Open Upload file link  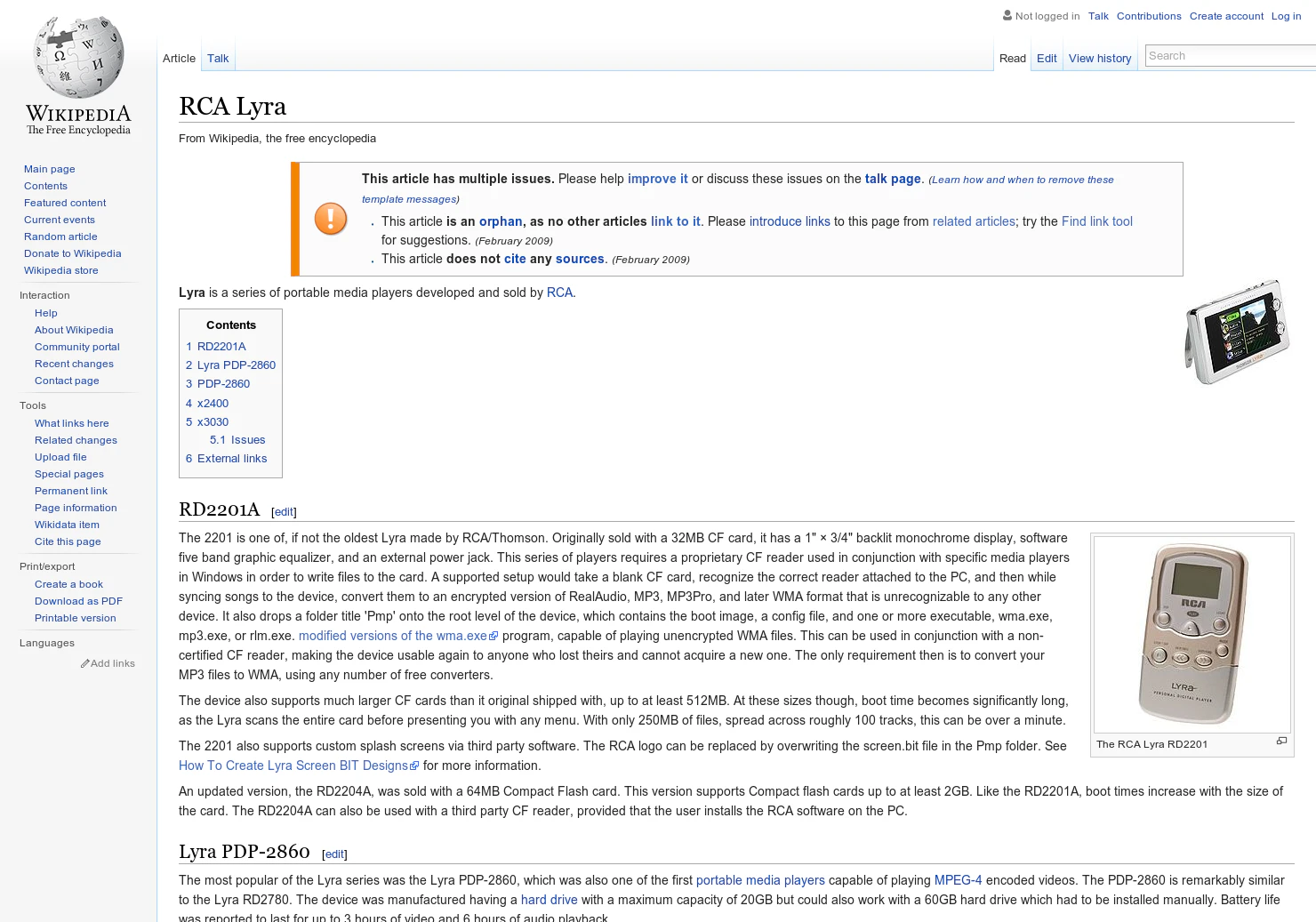click(60, 457)
